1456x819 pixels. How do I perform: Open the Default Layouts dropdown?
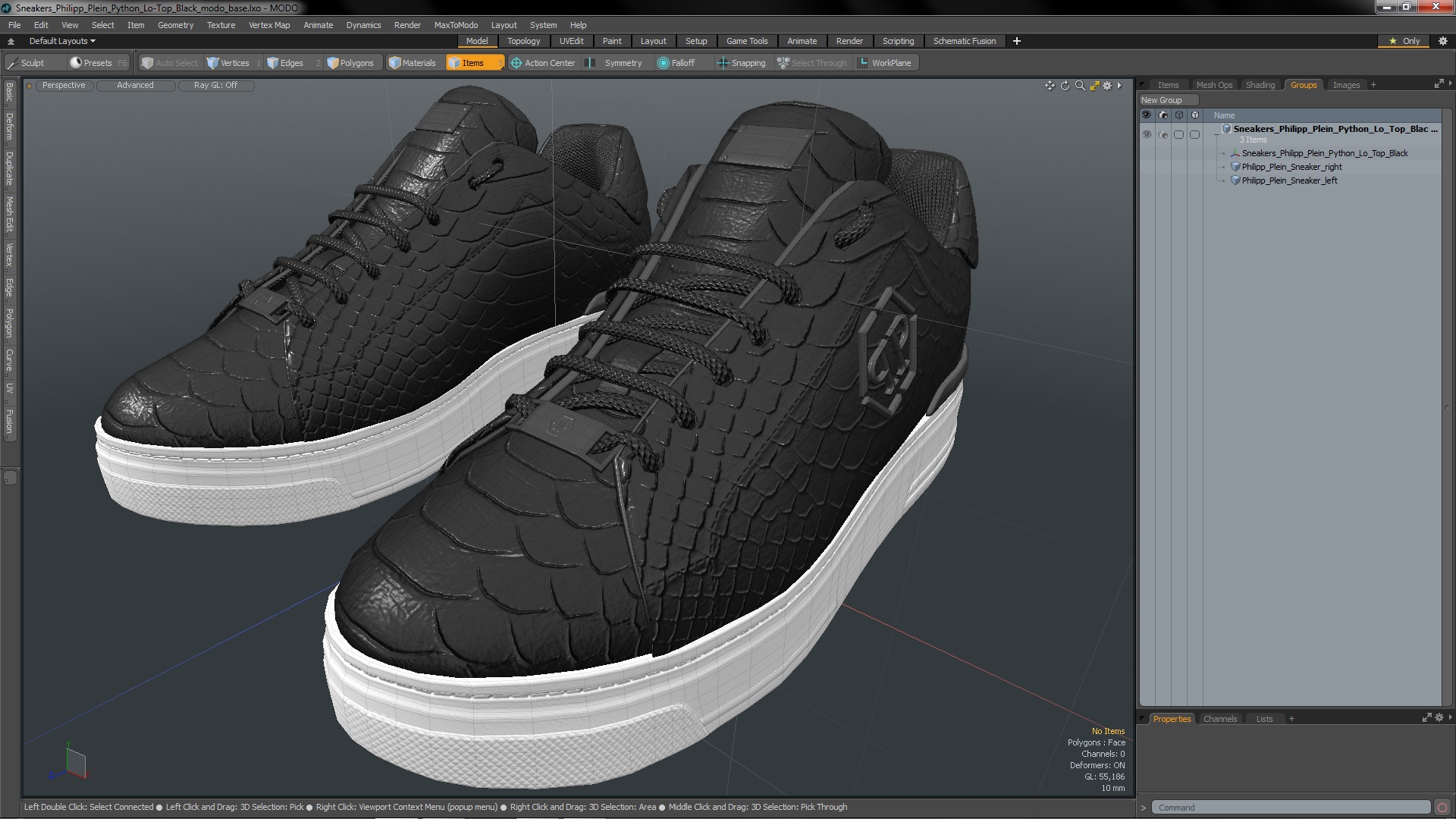click(x=62, y=41)
